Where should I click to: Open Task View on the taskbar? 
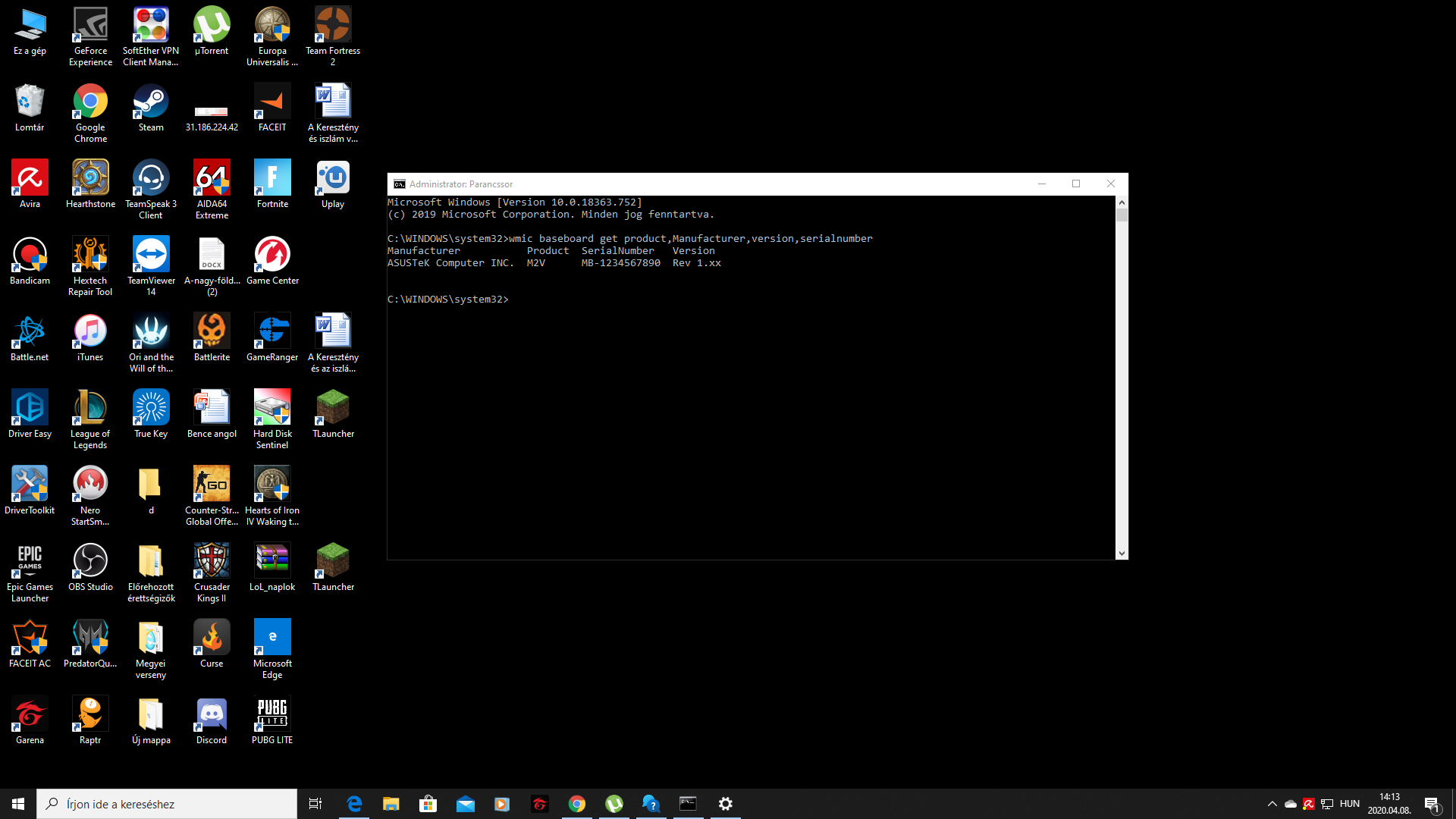point(315,804)
